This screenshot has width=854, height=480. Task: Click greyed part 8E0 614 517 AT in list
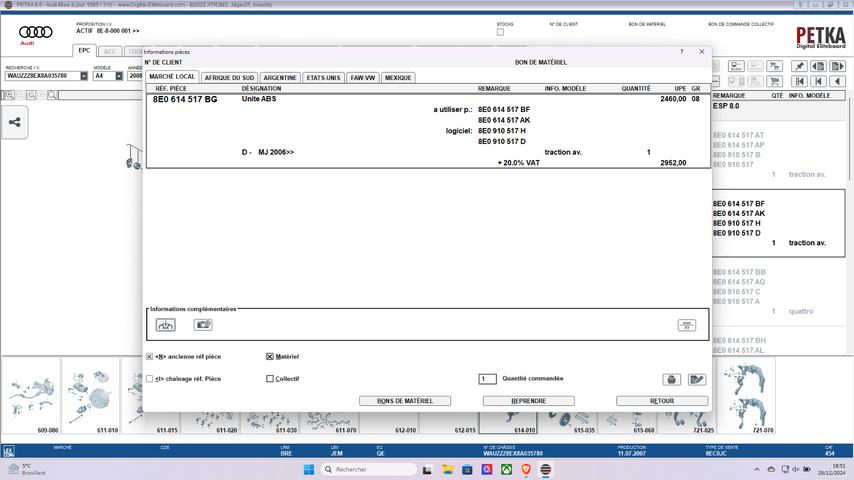pos(739,135)
